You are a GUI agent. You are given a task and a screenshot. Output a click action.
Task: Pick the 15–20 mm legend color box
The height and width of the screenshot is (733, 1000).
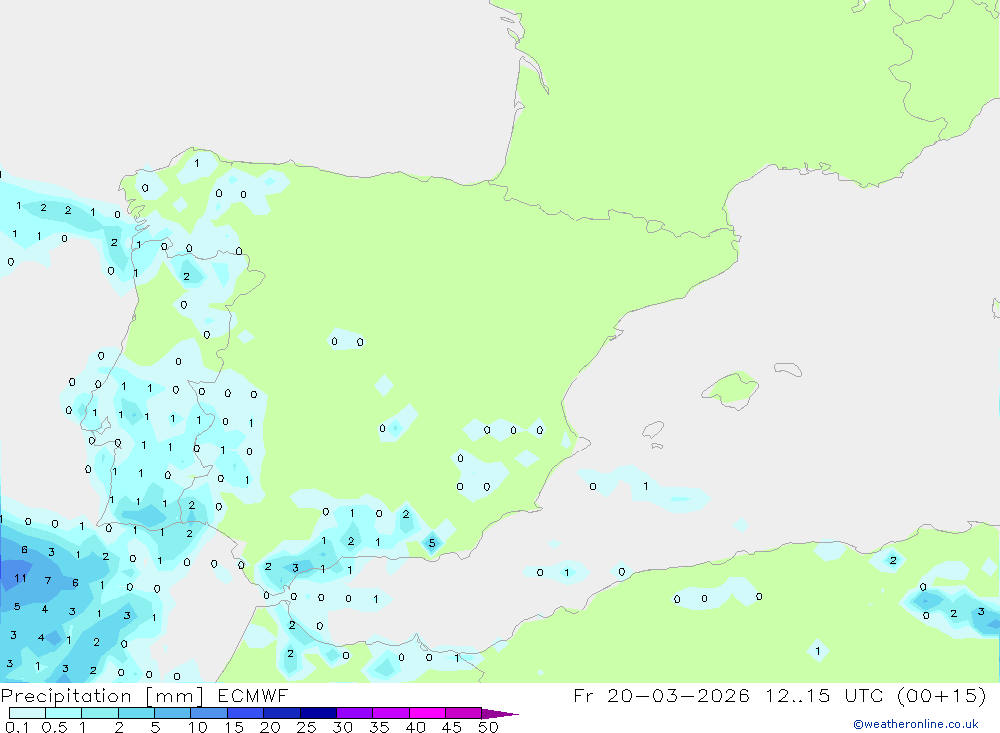(246, 713)
